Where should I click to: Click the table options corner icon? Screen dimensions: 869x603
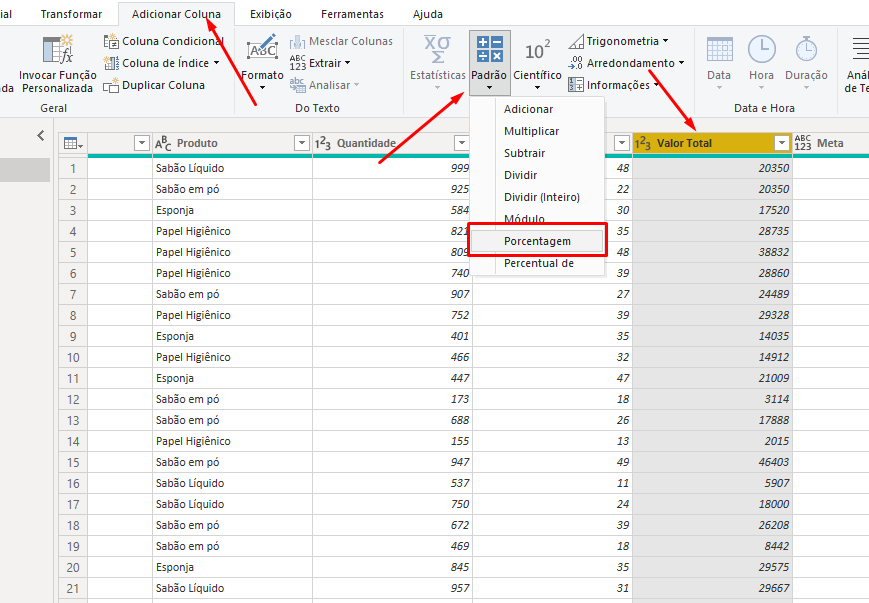point(72,143)
